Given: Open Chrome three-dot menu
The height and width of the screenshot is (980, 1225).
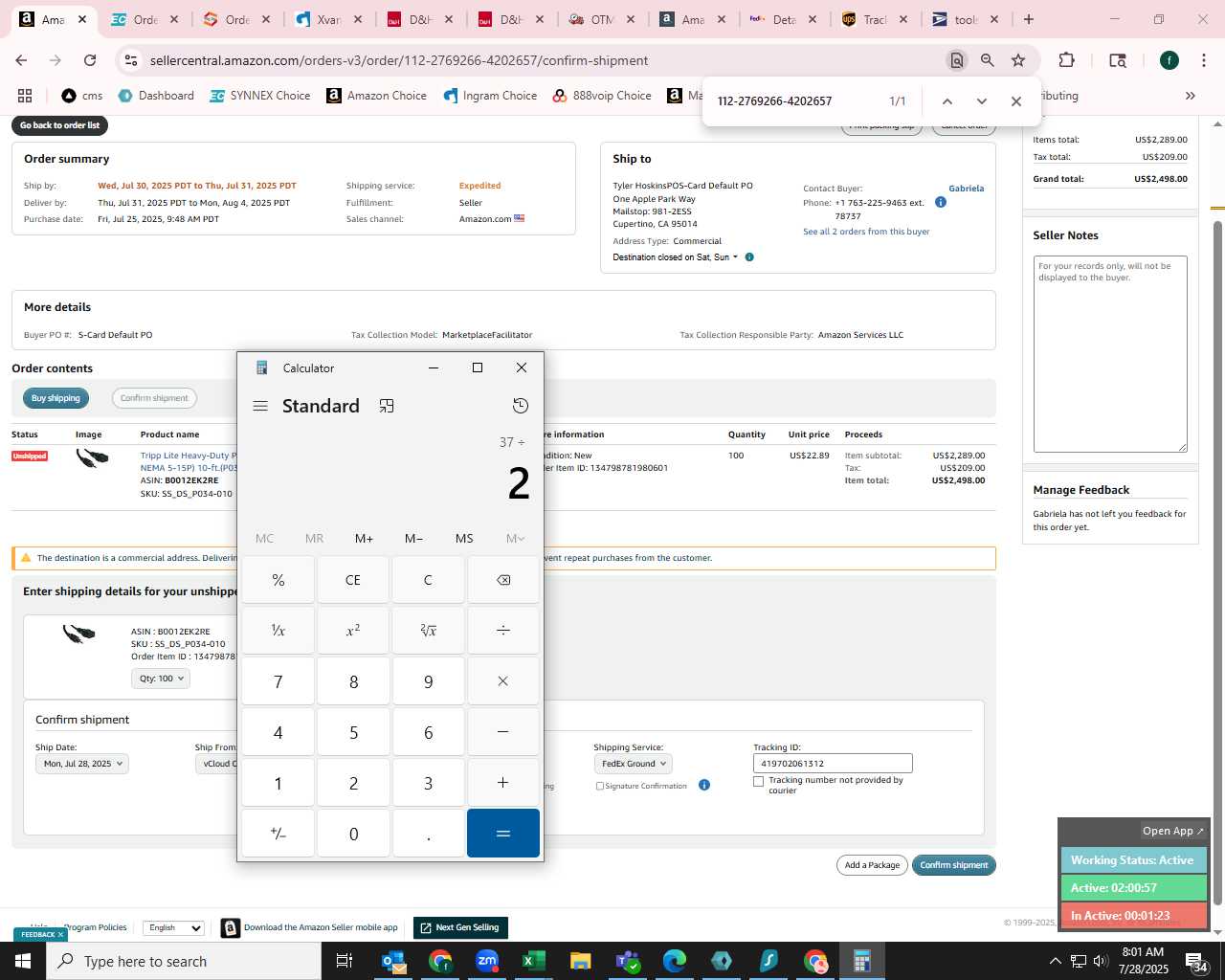Looking at the screenshot, I should (1203, 60).
